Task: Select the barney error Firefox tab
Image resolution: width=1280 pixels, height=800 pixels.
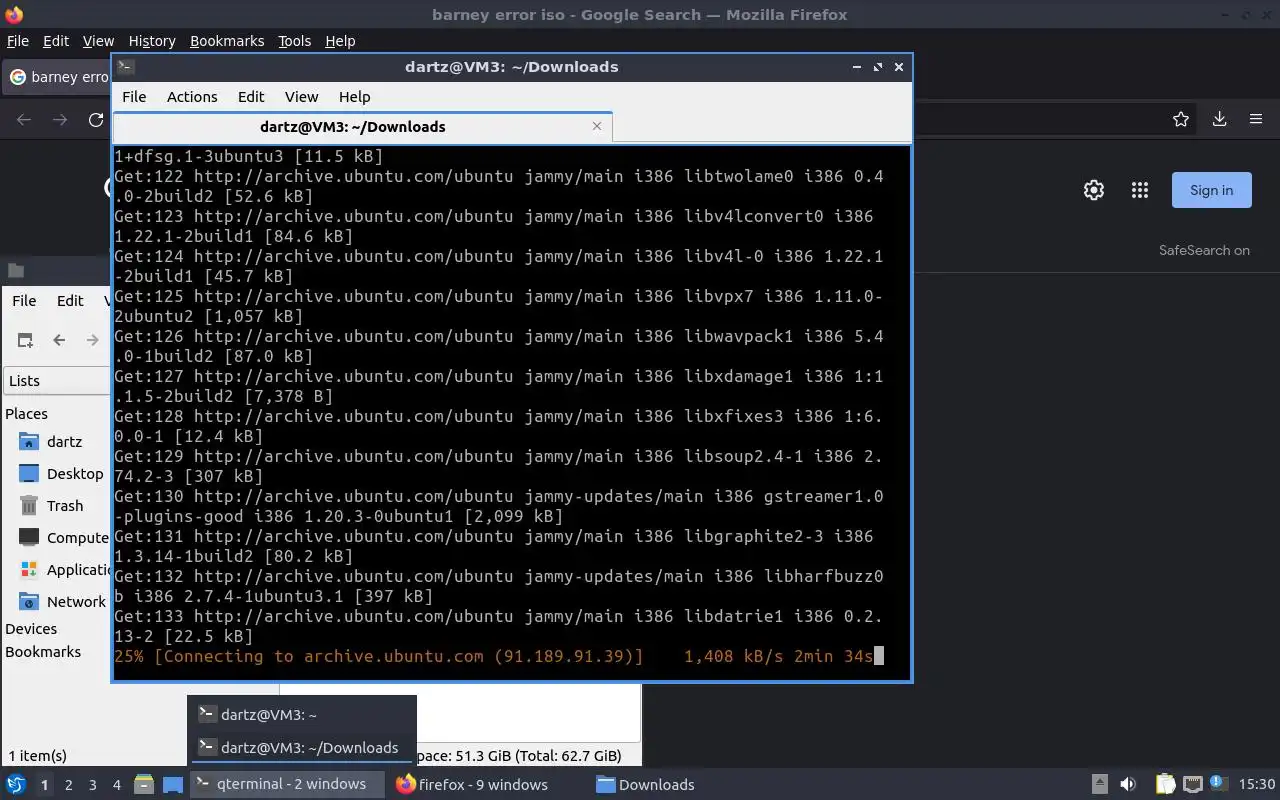Action: coord(57,77)
